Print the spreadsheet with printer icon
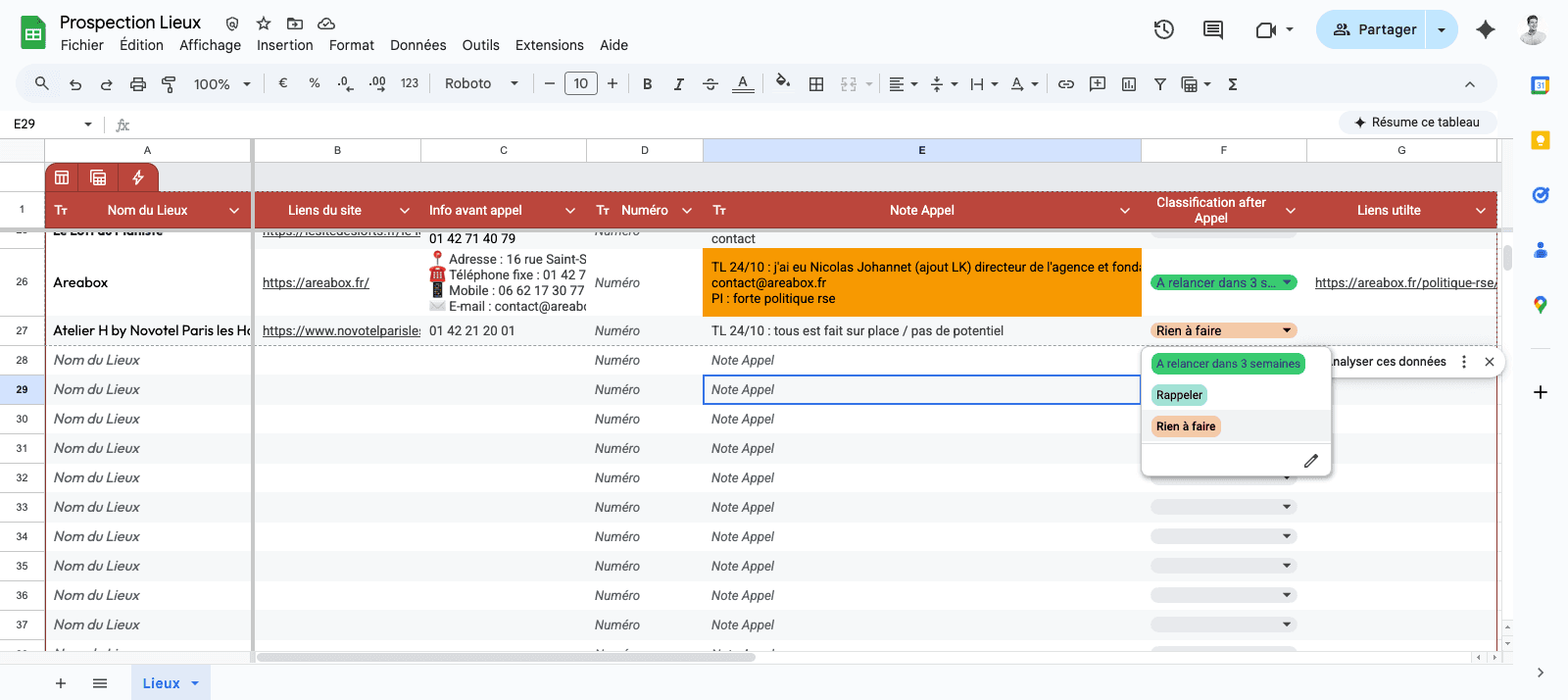Image resolution: width=1568 pixels, height=700 pixels. pos(138,84)
